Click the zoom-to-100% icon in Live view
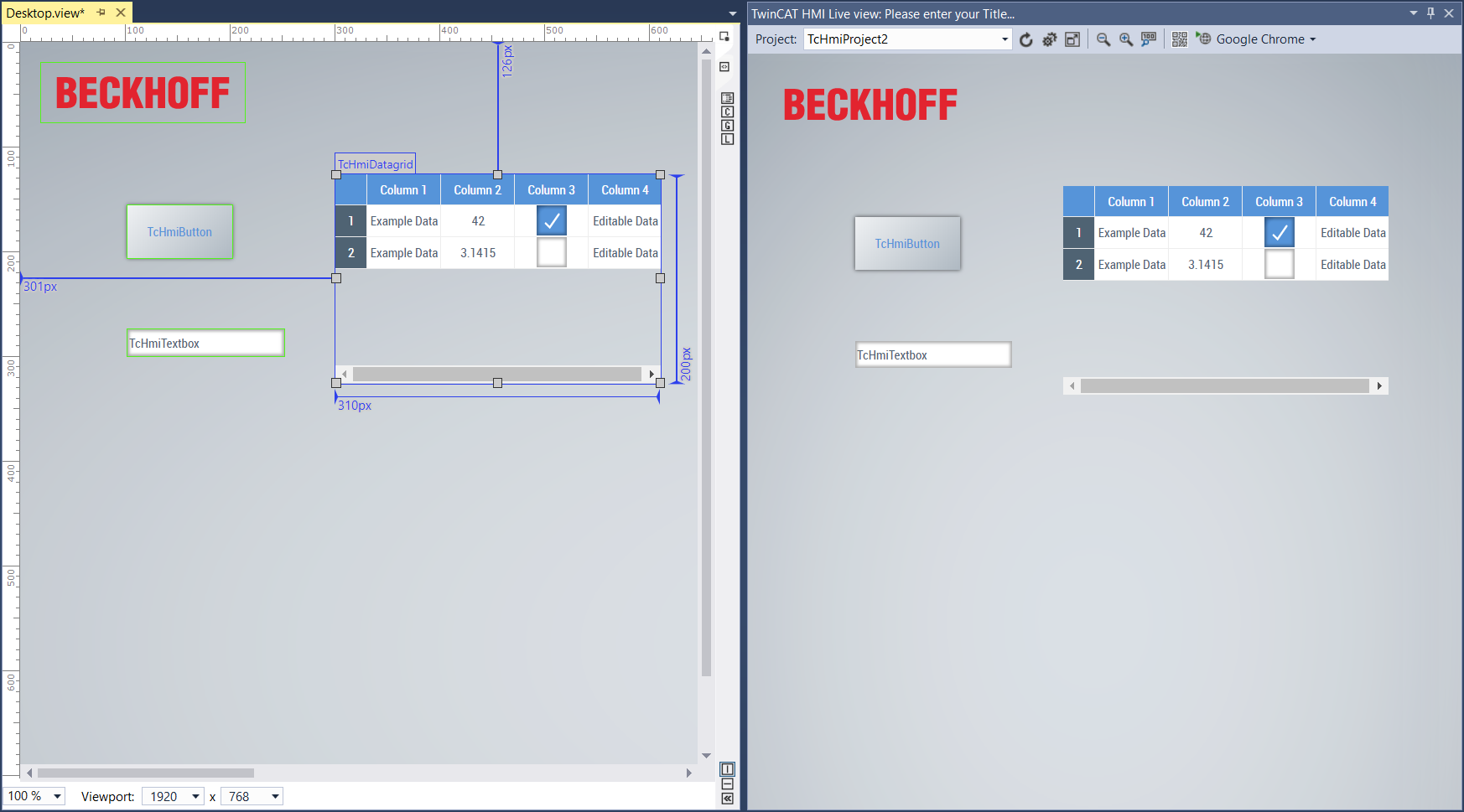Screen dimensions: 1464x812 (x=1149, y=39)
